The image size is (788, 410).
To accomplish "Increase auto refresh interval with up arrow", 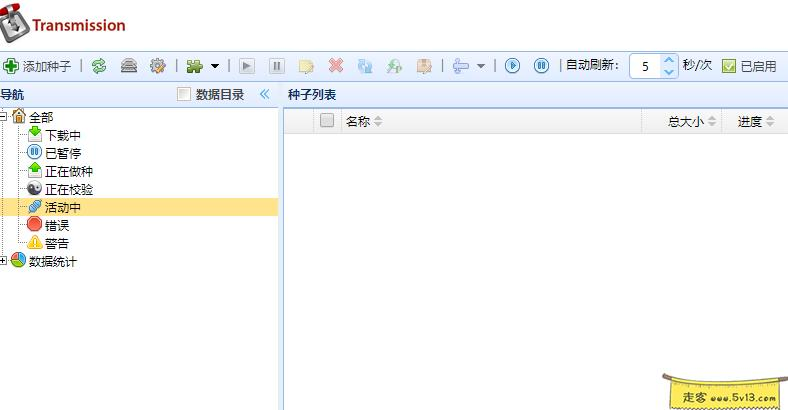I will coord(669,60).
